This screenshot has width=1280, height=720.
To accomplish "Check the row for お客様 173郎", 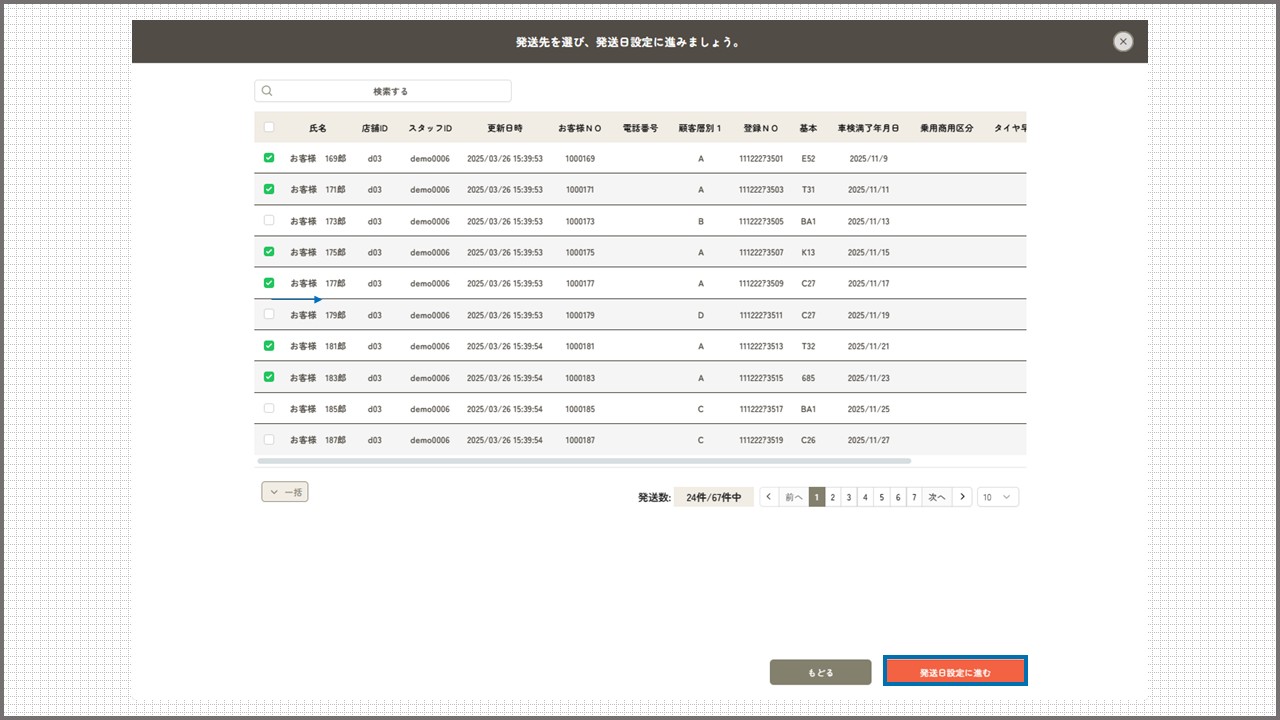I will pos(269,220).
